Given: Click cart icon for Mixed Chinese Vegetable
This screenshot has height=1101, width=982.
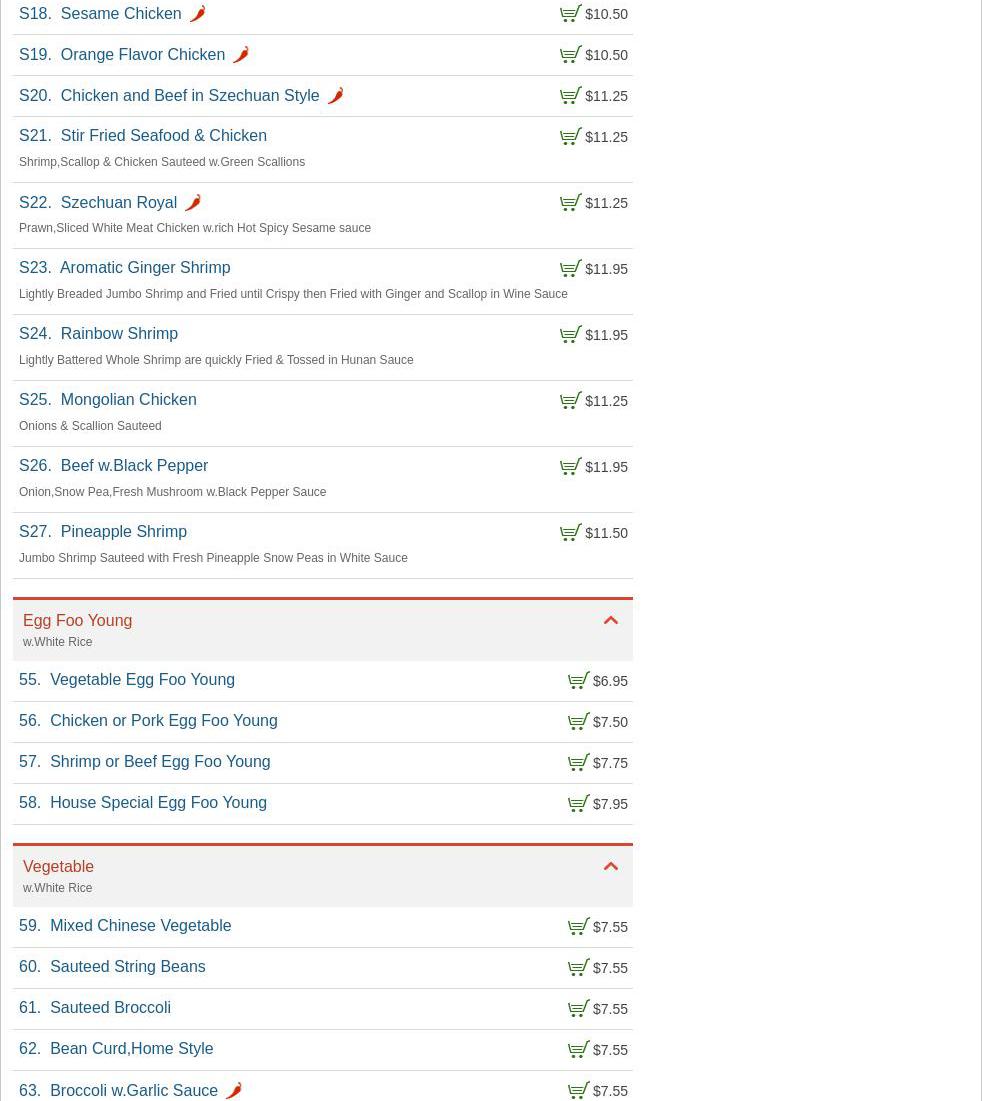Looking at the screenshot, I should (578, 926).
